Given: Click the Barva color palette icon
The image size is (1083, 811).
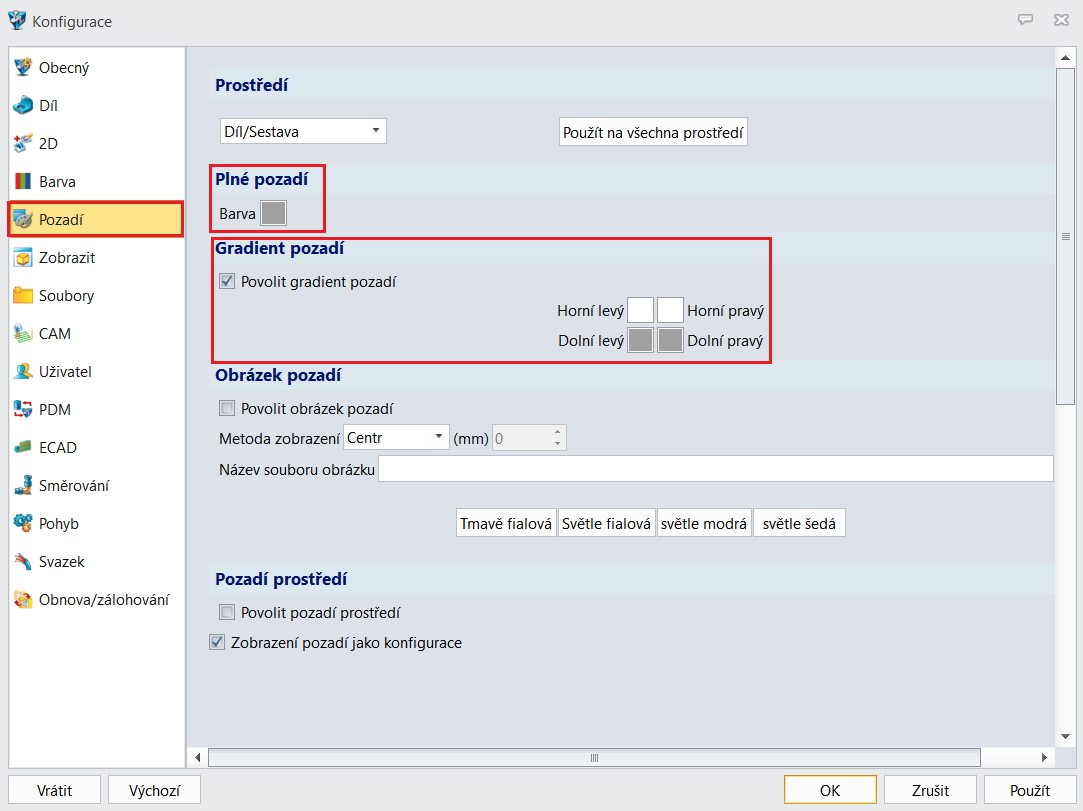Looking at the screenshot, I should [x=23, y=181].
